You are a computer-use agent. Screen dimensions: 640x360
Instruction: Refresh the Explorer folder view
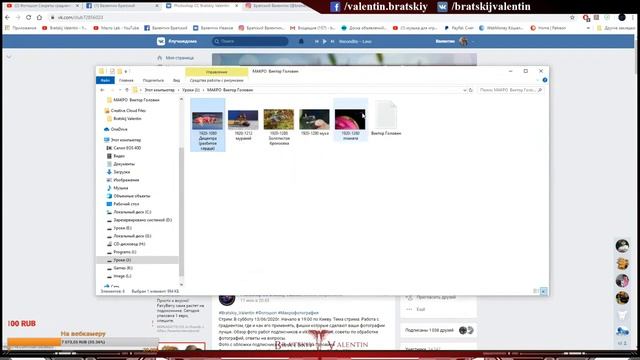click(x=471, y=90)
